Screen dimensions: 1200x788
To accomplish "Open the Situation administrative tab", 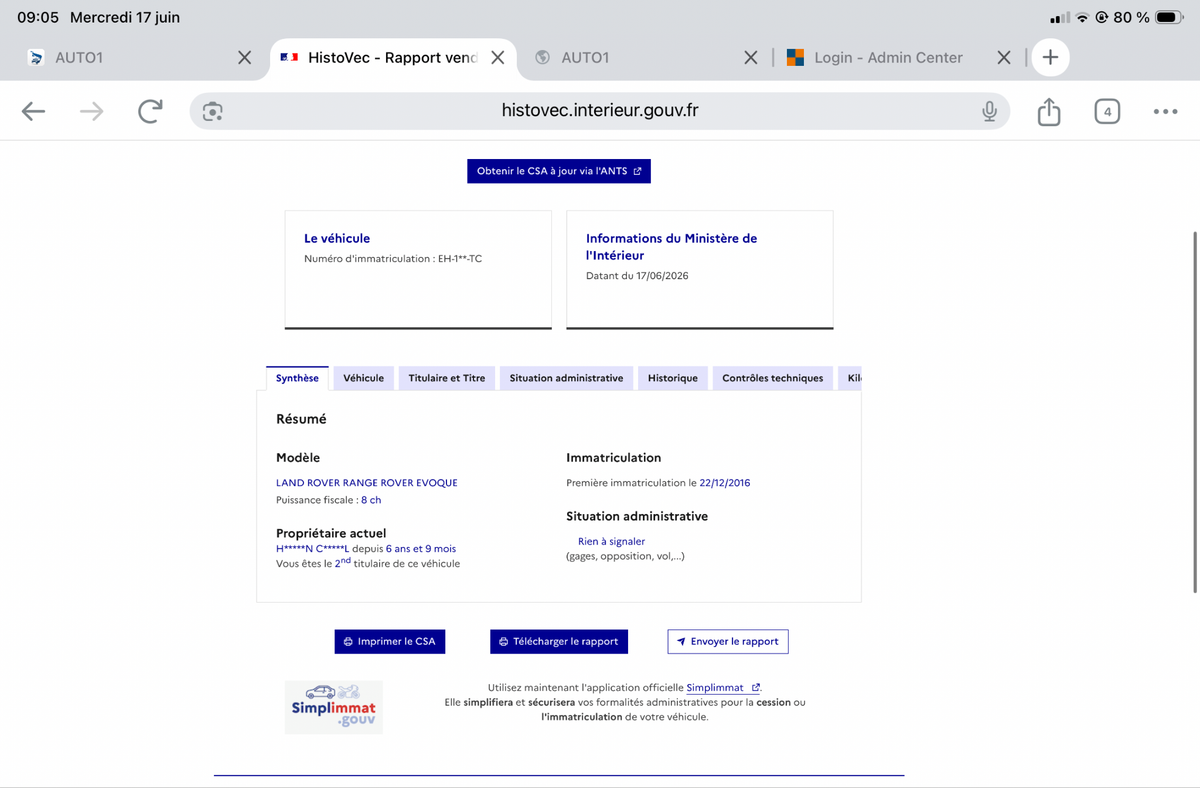I will [x=566, y=378].
